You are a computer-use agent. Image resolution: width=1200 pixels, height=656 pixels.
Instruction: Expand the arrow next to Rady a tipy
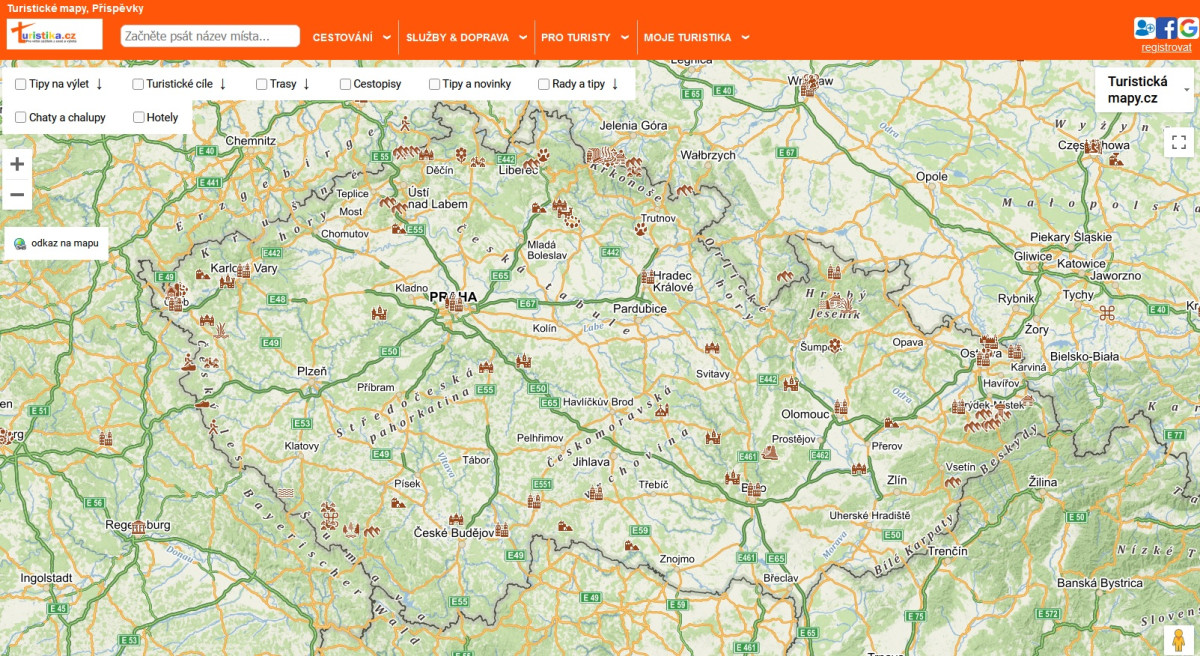(614, 84)
